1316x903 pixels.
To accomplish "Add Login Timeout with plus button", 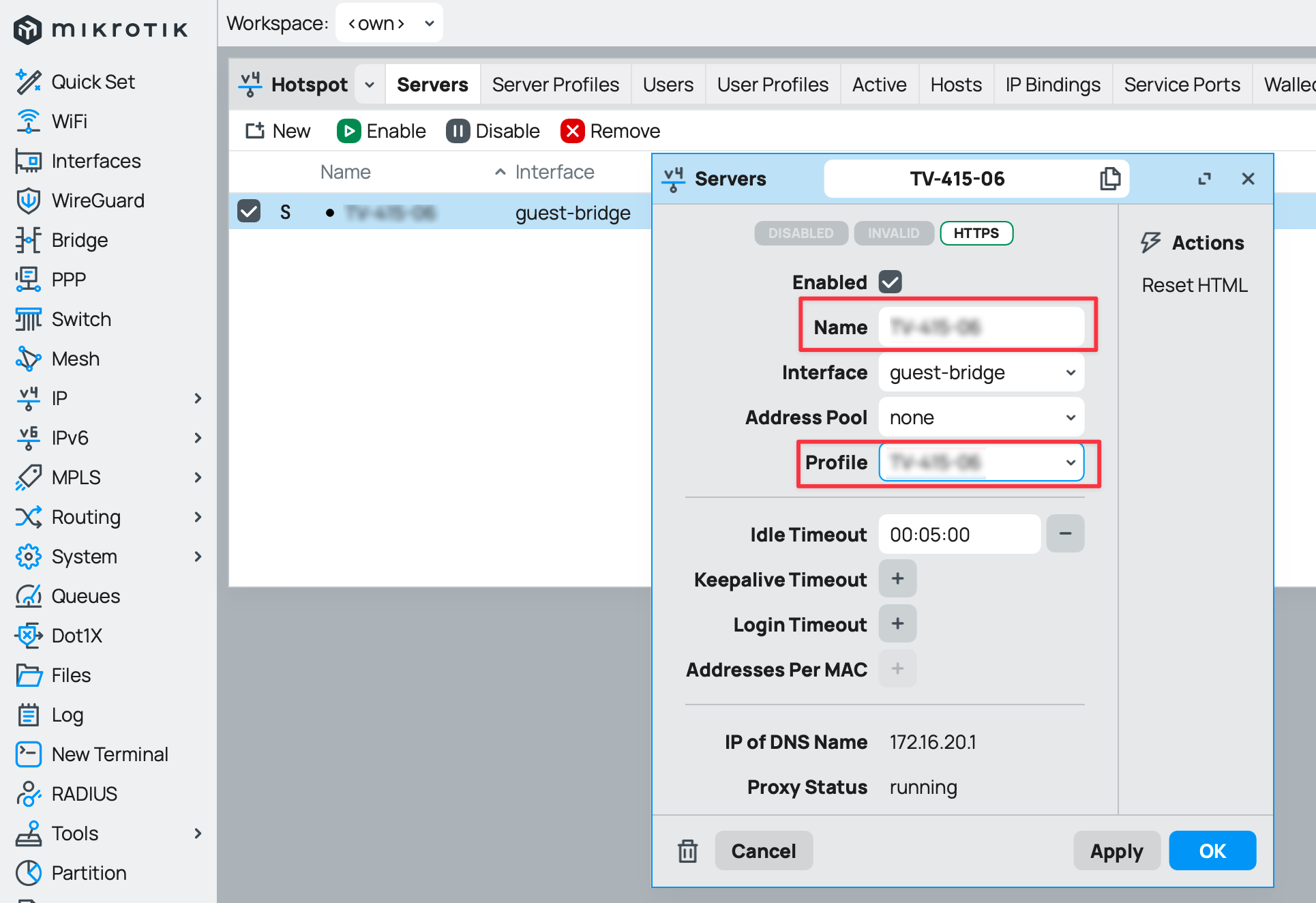I will (897, 624).
